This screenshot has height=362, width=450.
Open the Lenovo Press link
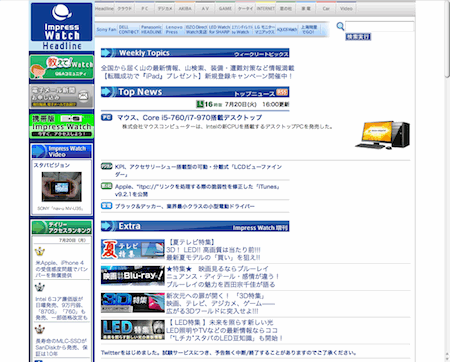pos(174,29)
